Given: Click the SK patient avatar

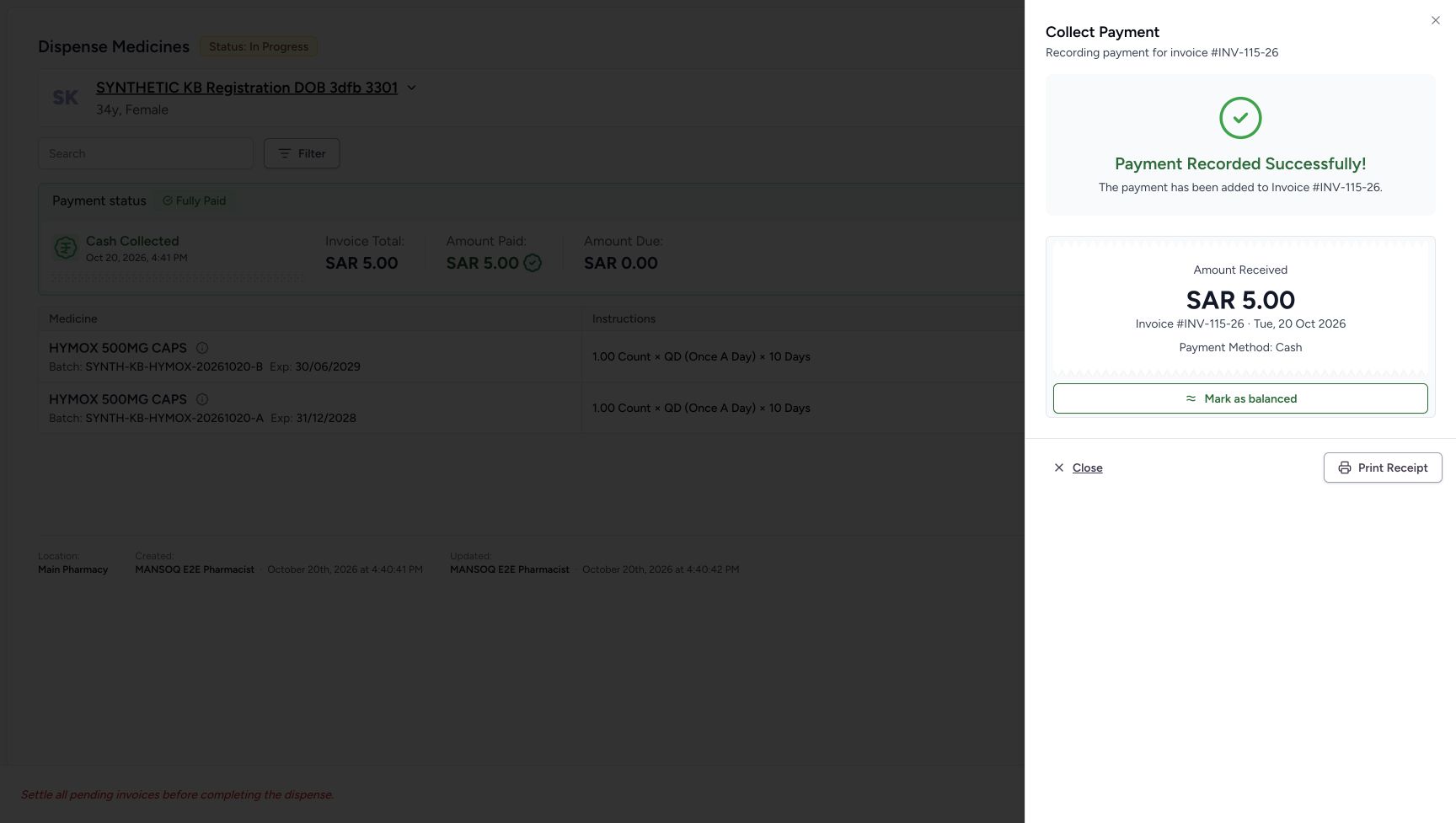Looking at the screenshot, I should pyautogui.click(x=65, y=98).
